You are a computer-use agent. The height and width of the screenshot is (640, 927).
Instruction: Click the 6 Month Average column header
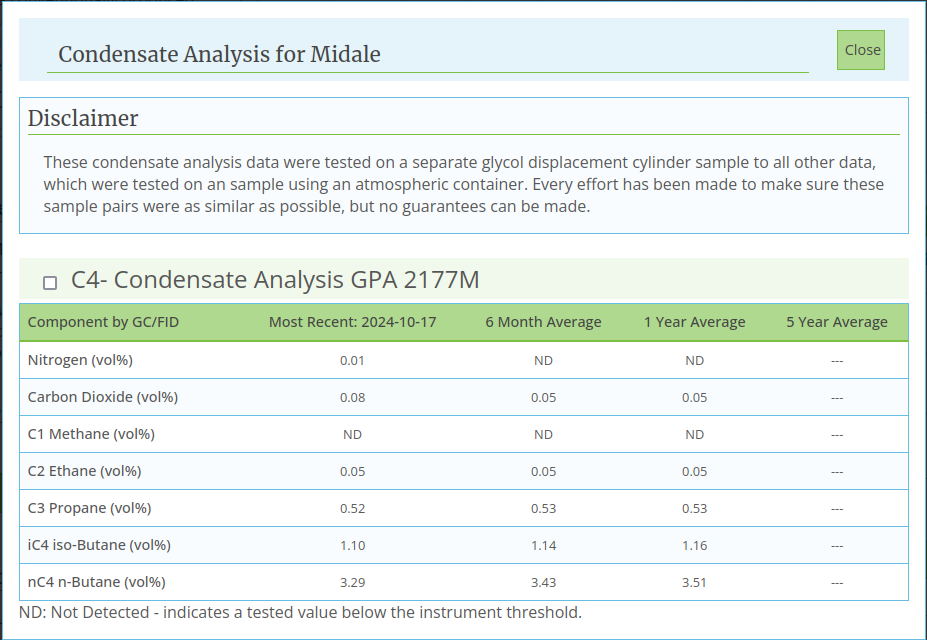[x=543, y=322]
